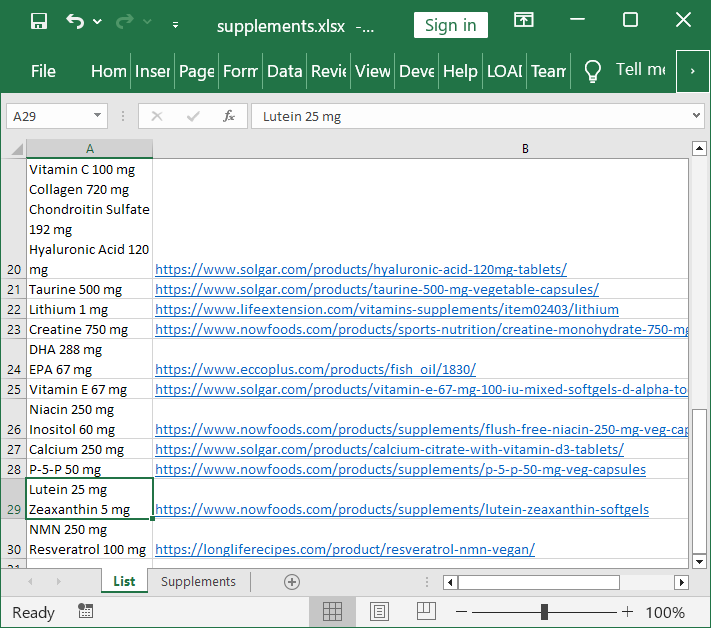The image size is (711, 628).
Task: Click vertical scrollbar up arrow
Action: tap(699, 148)
